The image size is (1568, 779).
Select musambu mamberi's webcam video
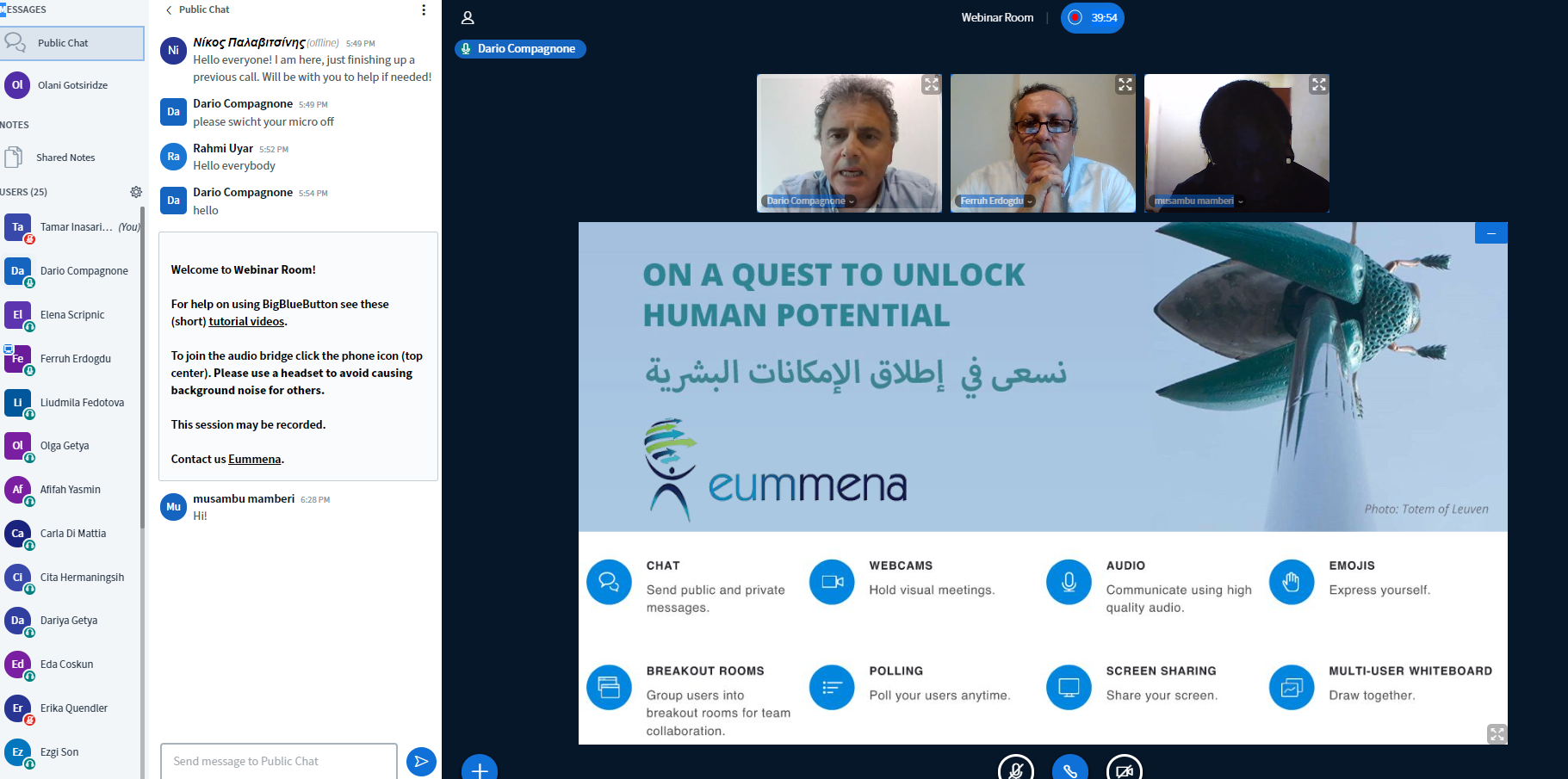tap(1236, 143)
